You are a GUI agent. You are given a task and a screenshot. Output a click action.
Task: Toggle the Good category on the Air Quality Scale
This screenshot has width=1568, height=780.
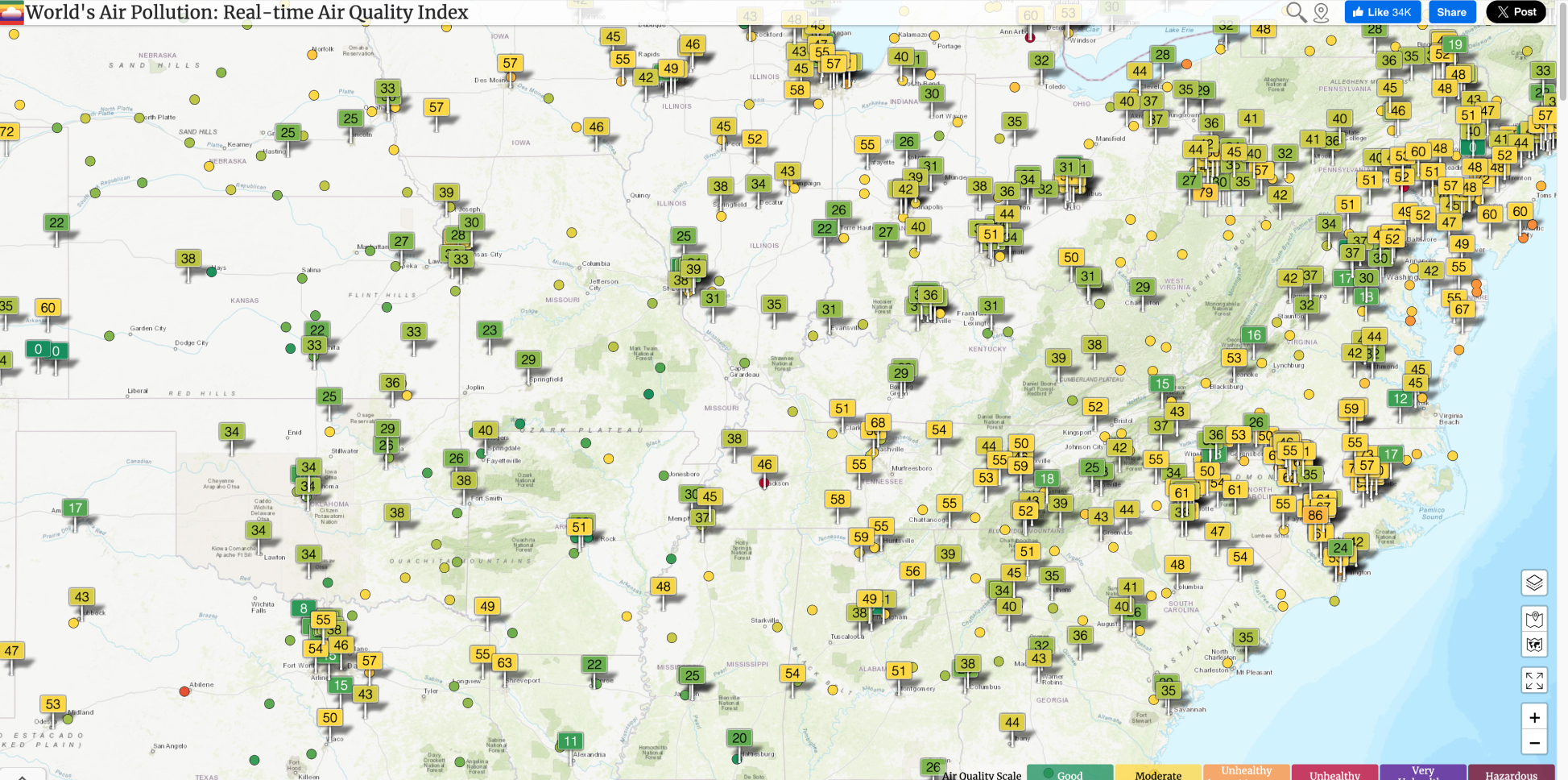(x=1069, y=774)
